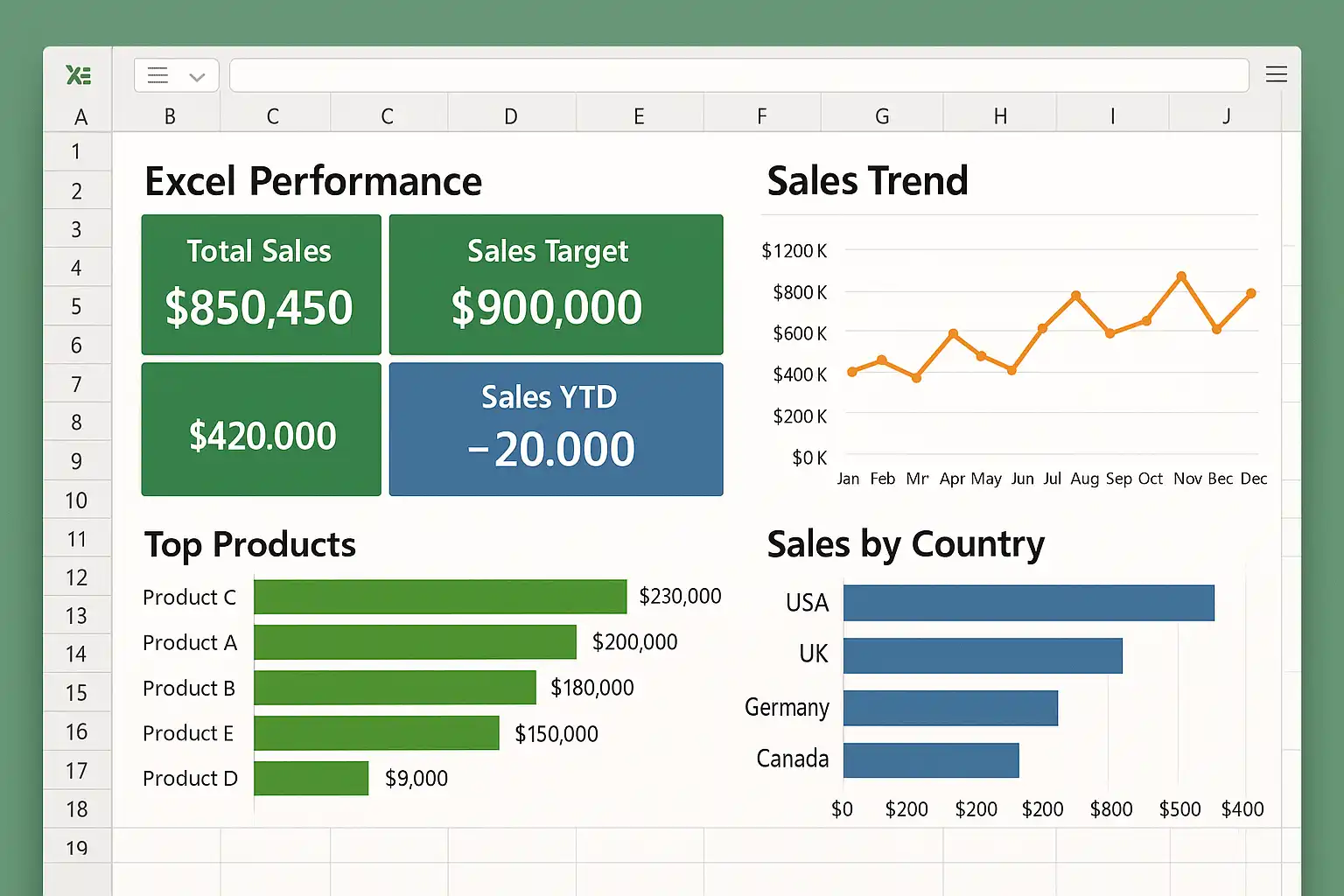This screenshot has width=1344, height=896.
Task: Select column G header
Action: pos(881,116)
